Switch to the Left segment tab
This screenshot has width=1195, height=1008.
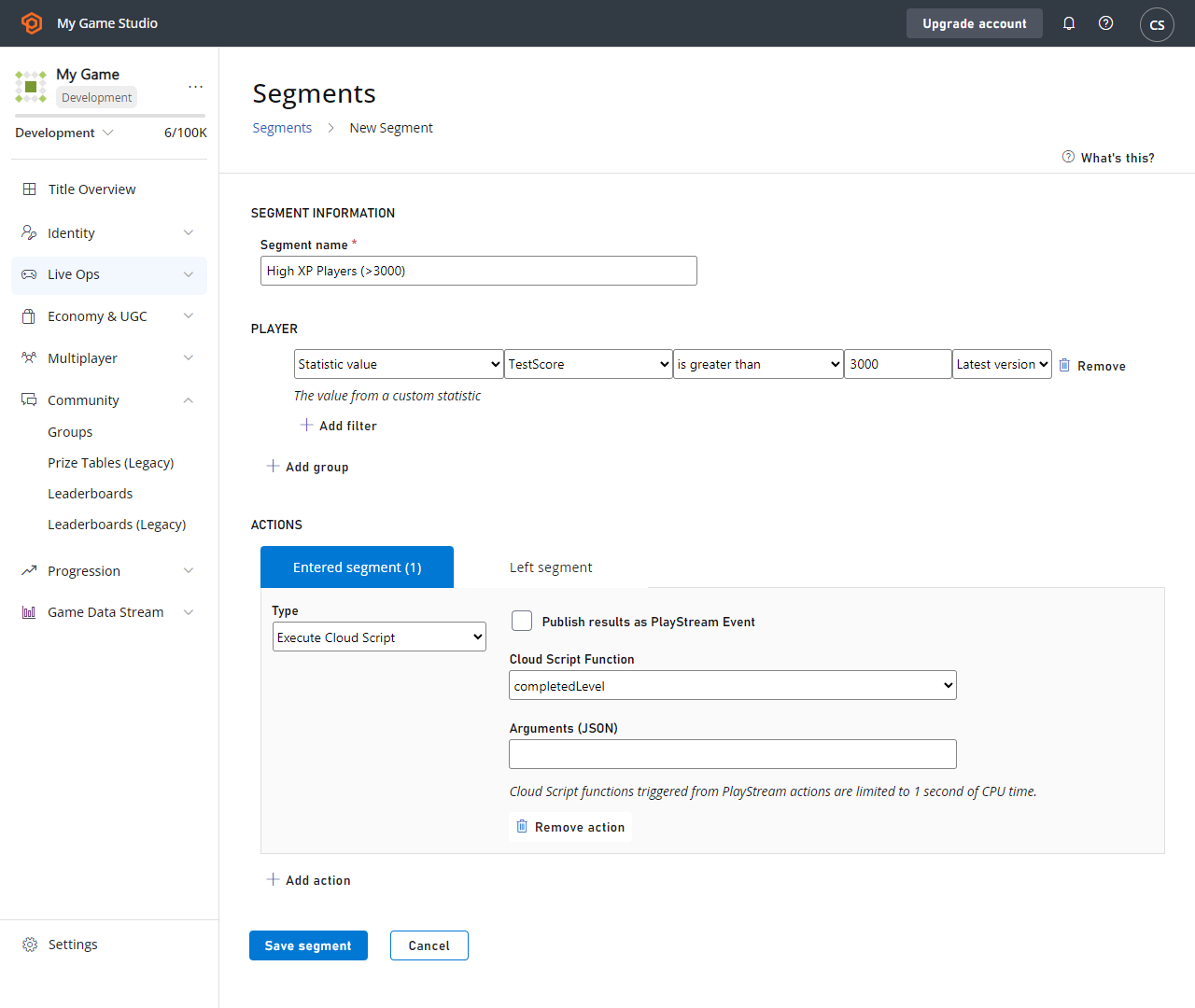click(x=551, y=567)
